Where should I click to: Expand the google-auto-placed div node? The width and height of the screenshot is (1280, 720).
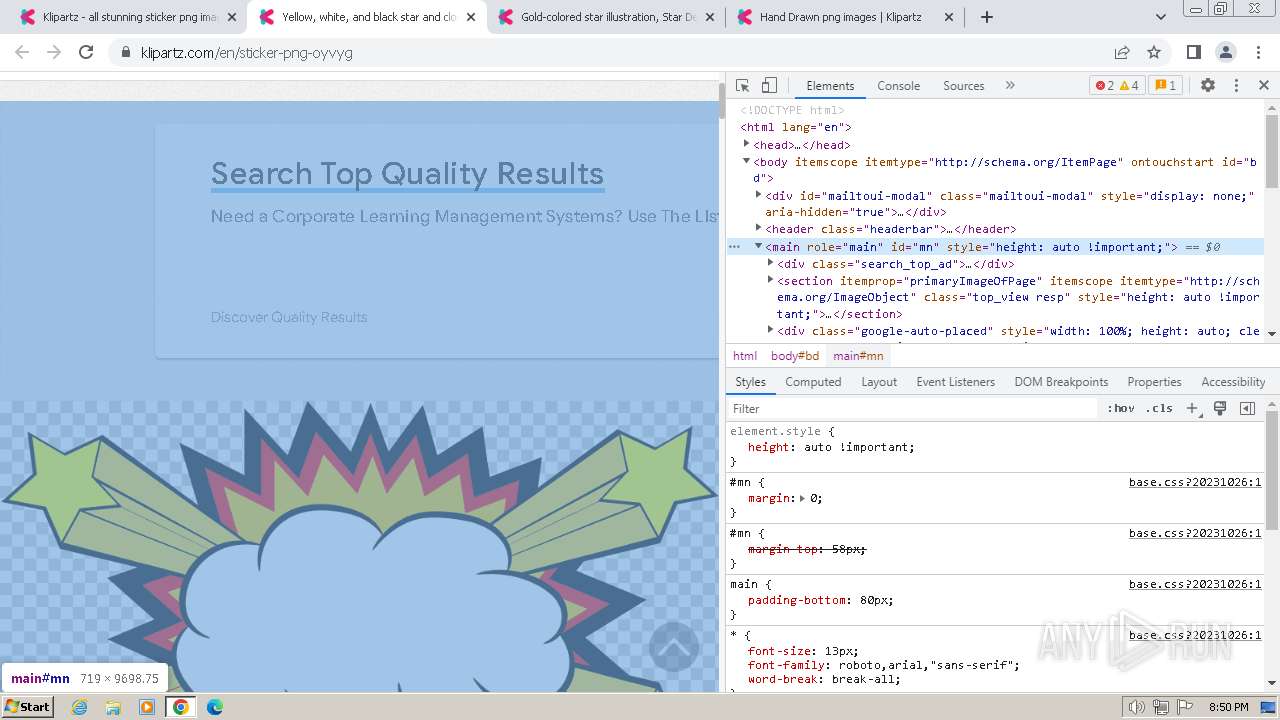(771, 329)
